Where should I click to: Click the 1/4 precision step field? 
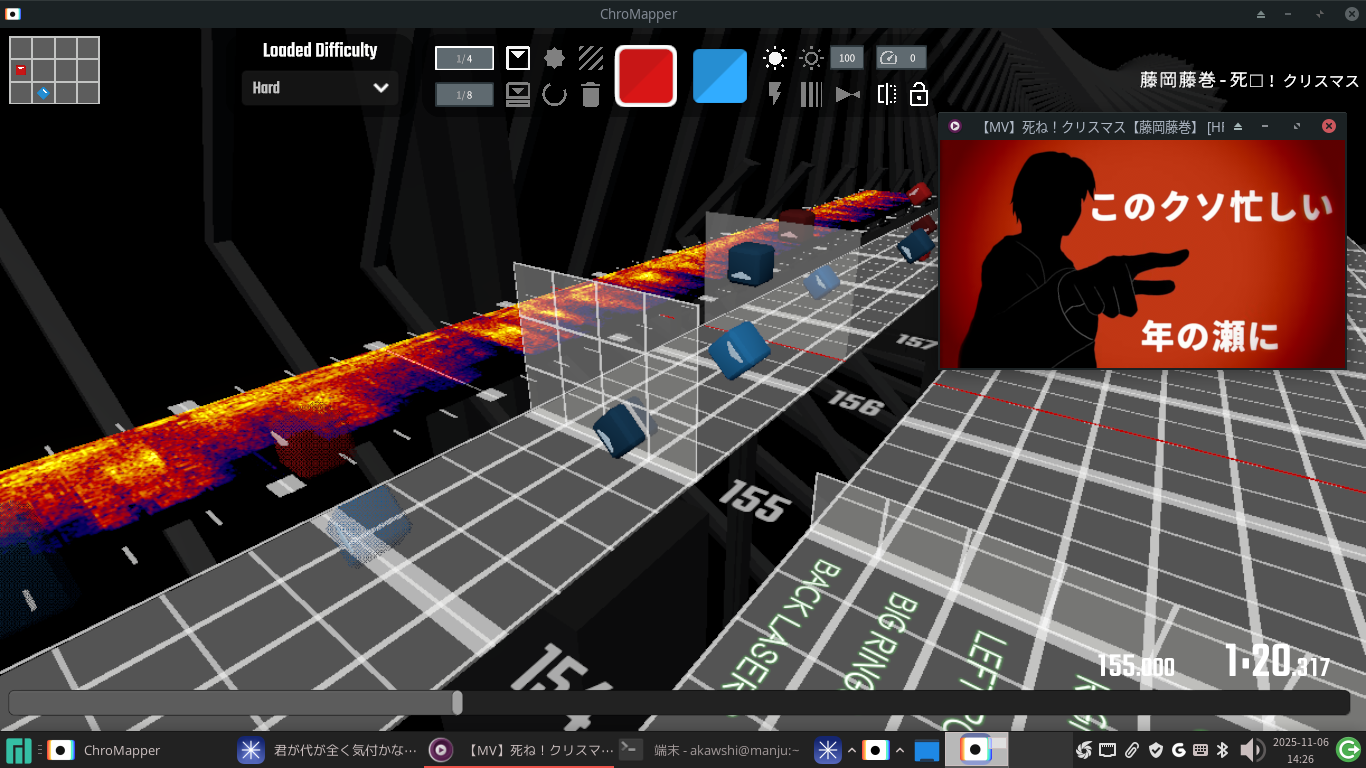tap(464, 58)
